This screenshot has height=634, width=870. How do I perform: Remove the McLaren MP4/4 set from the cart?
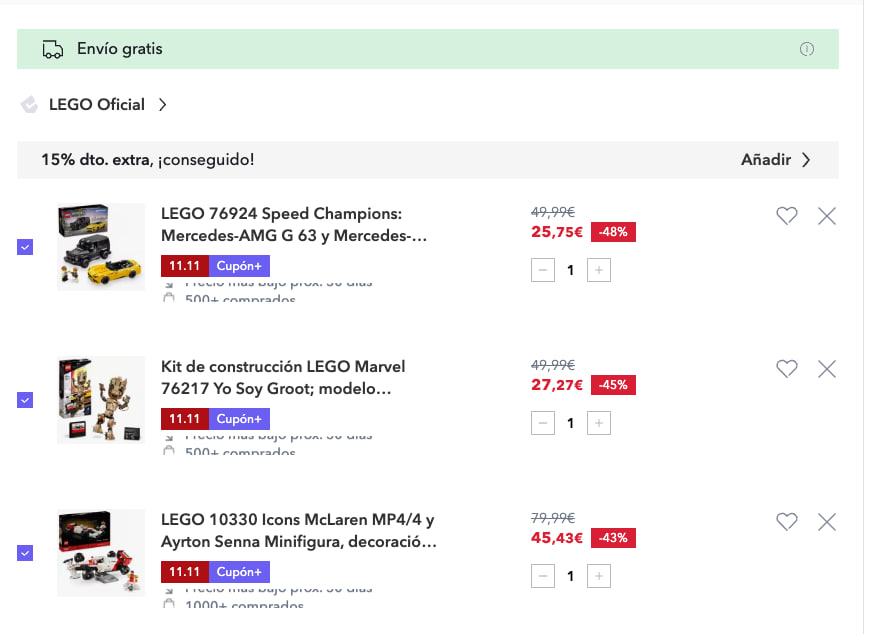[x=827, y=522]
